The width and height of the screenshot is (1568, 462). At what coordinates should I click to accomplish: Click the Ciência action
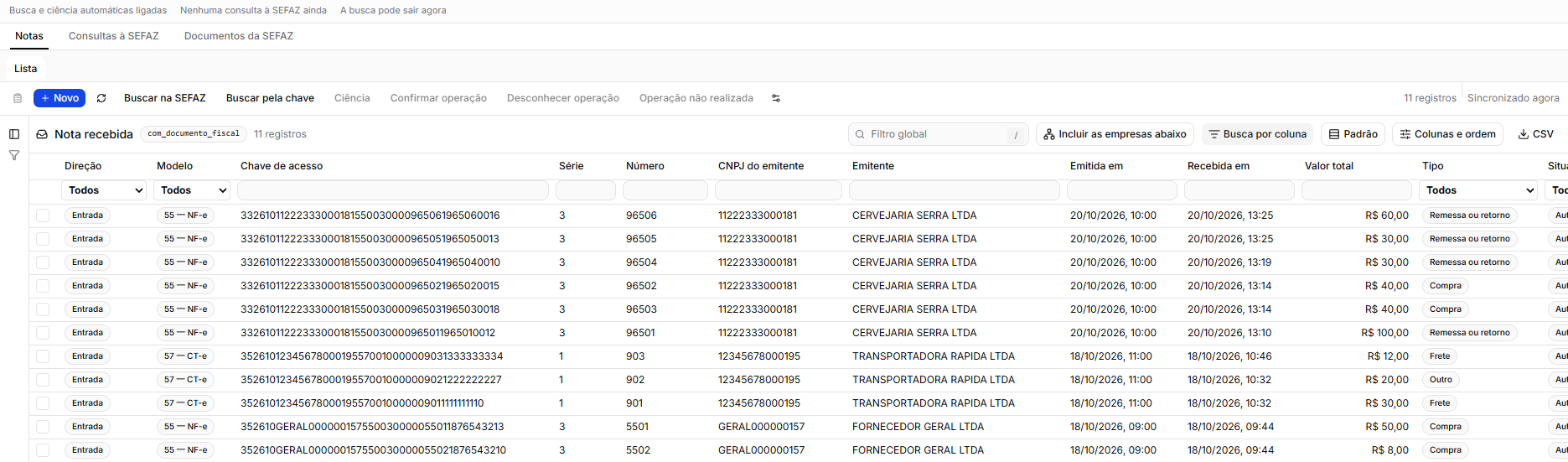352,98
